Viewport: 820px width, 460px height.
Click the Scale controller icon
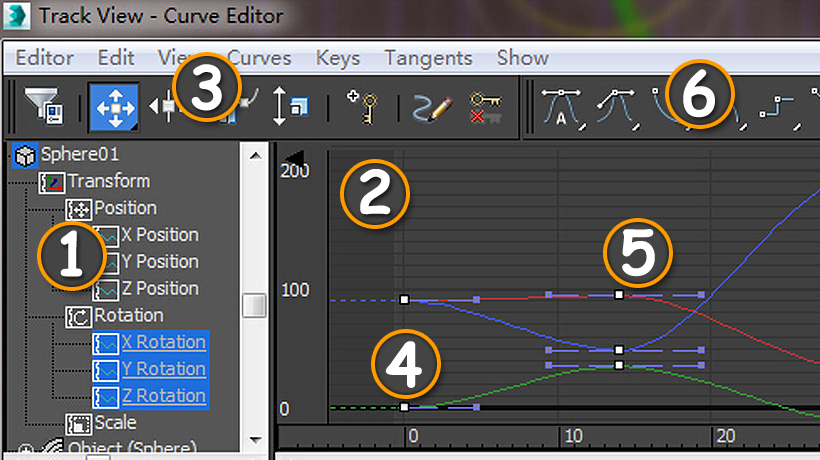coord(78,424)
